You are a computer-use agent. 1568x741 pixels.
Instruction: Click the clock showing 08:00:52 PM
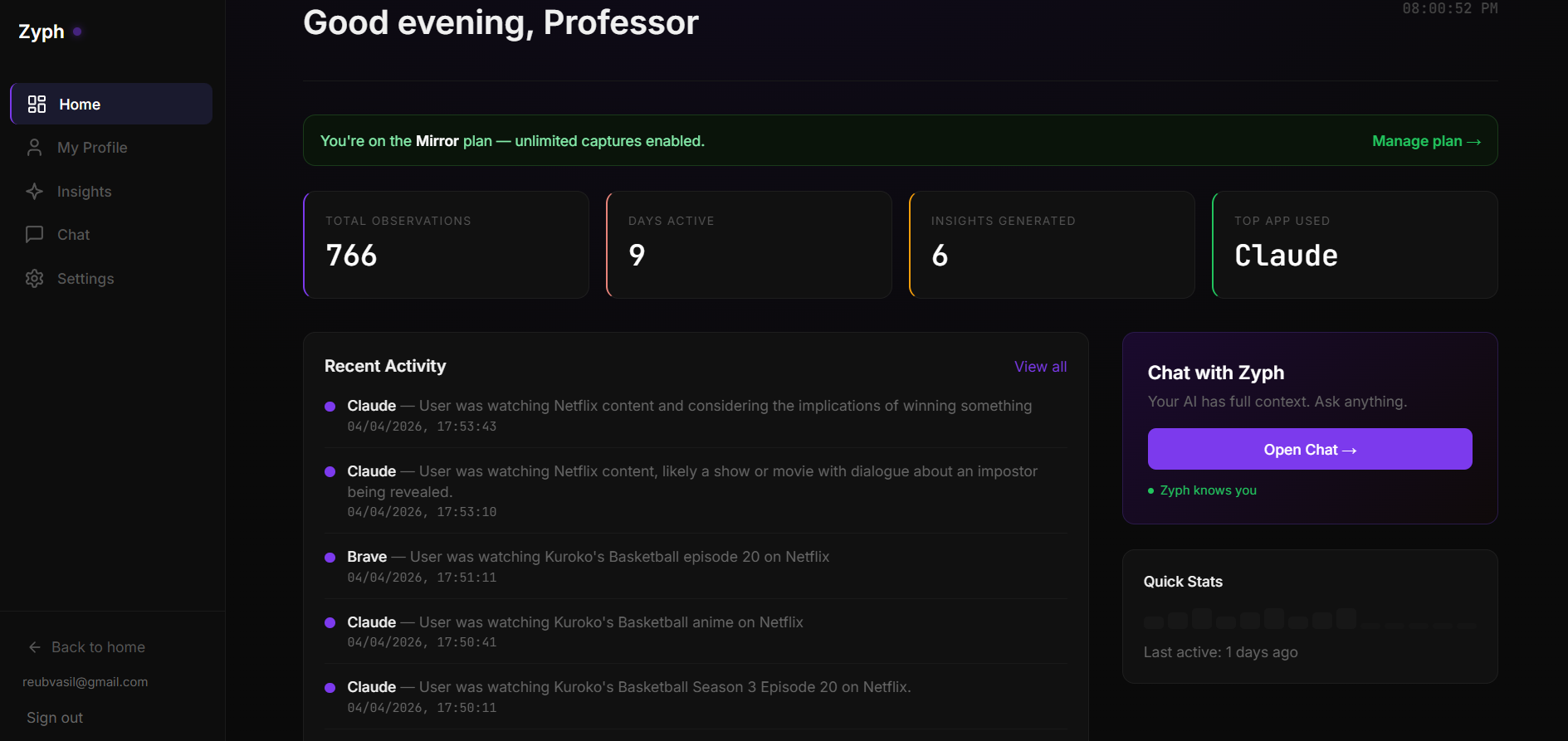[1449, 8]
